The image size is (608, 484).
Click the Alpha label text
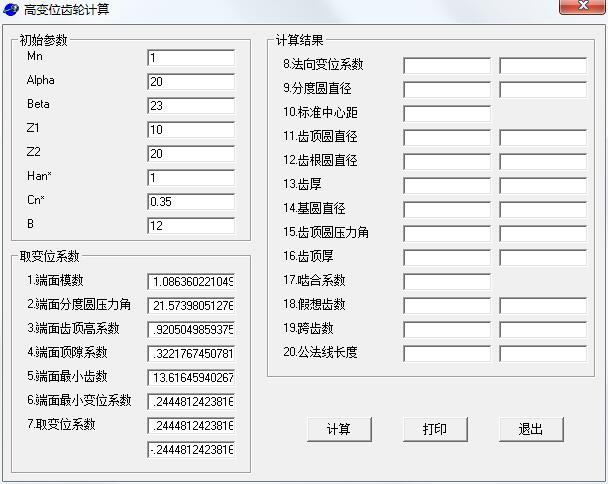(41, 80)
